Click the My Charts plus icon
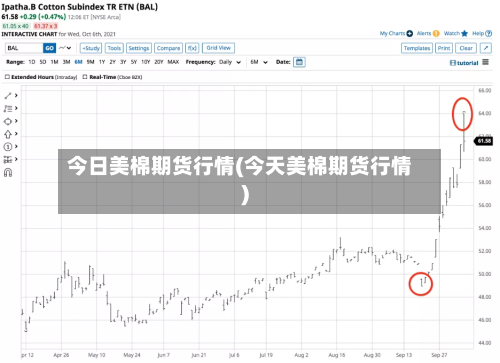Viewport: 500px width, 363px height. click(x=410, y=33)
